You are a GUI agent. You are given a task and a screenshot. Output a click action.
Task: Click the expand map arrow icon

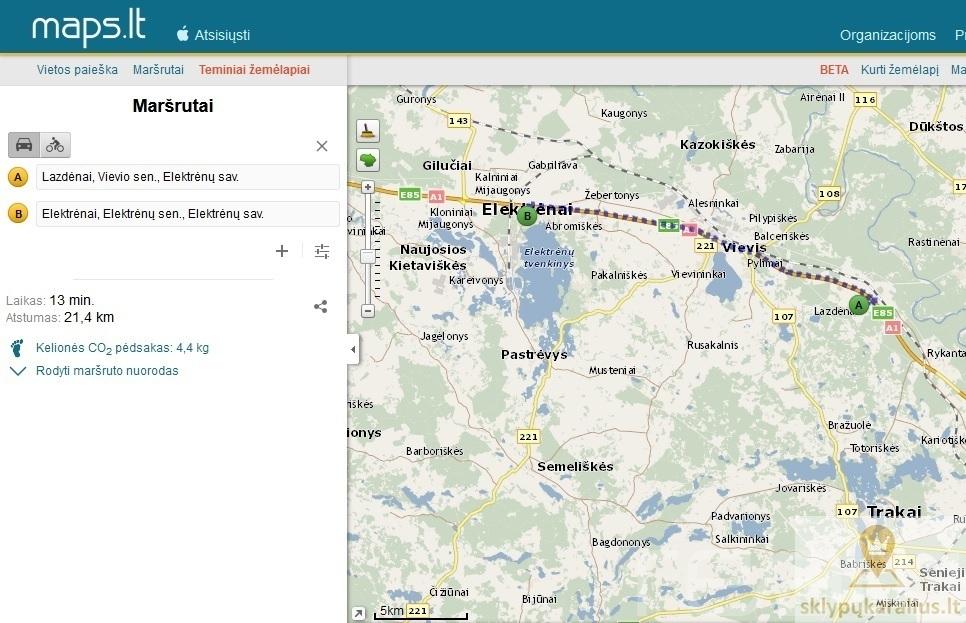click(x=358, y=613)
